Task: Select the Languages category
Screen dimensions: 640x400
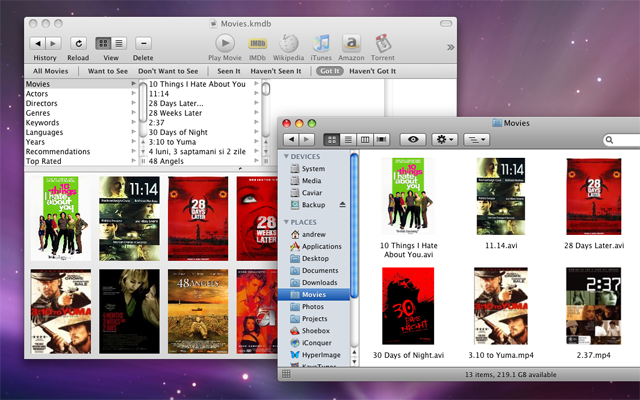Action: 81,132
